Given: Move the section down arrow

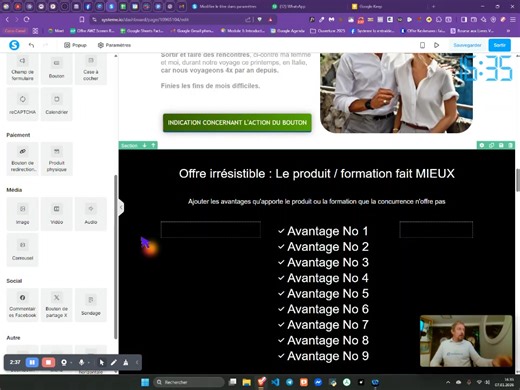Looking at the screenshot, I should click(145, 145).
